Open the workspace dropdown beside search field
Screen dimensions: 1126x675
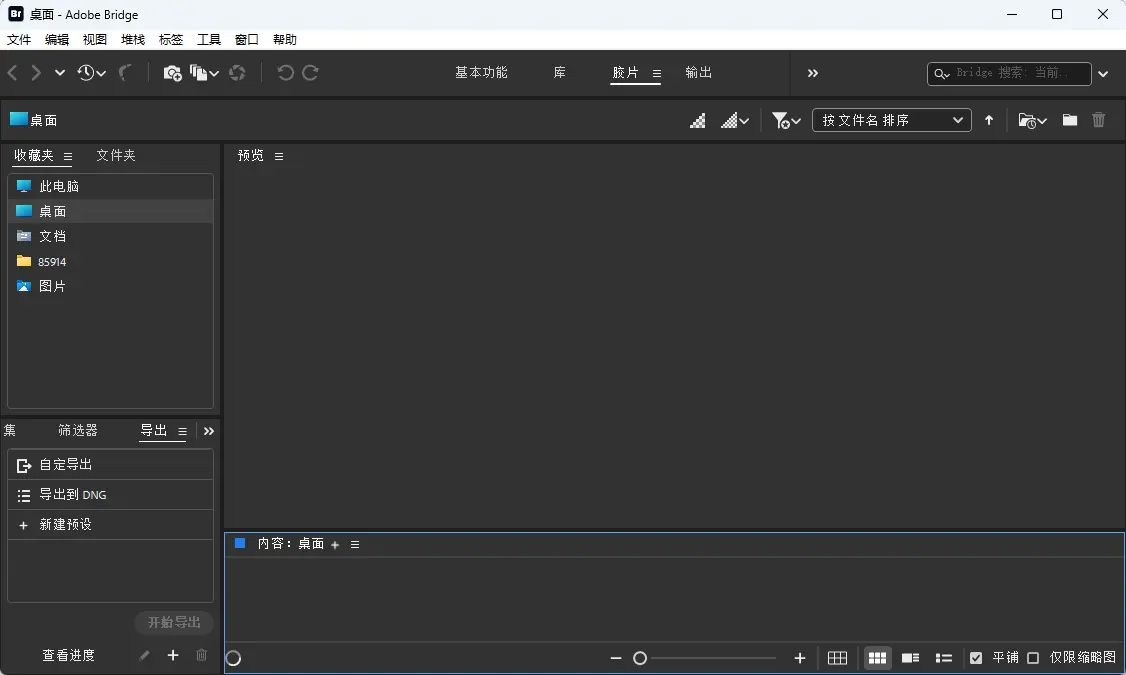(x=1103, y=73)
